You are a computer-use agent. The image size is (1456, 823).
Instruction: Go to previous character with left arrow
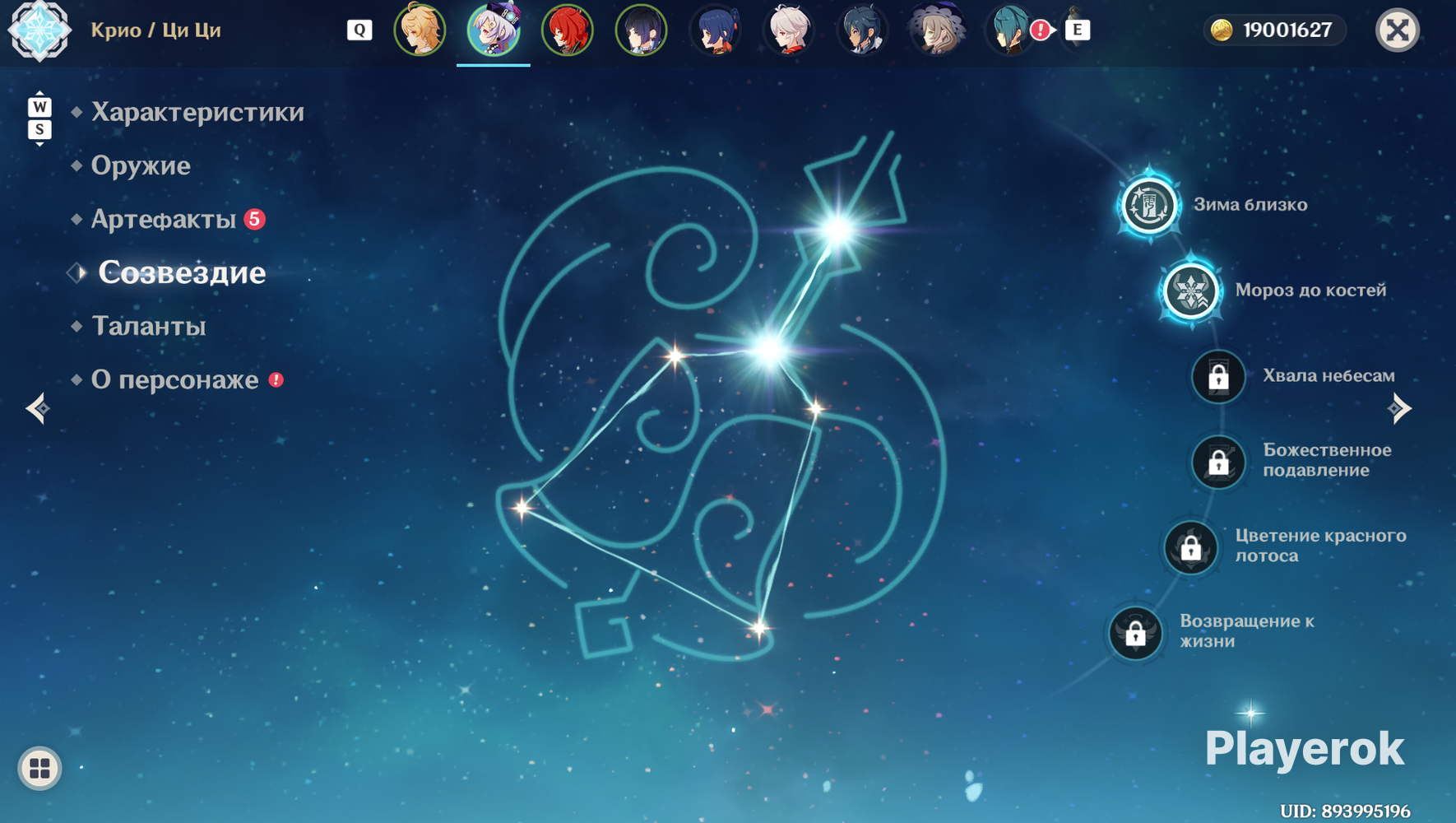(38, 408)
